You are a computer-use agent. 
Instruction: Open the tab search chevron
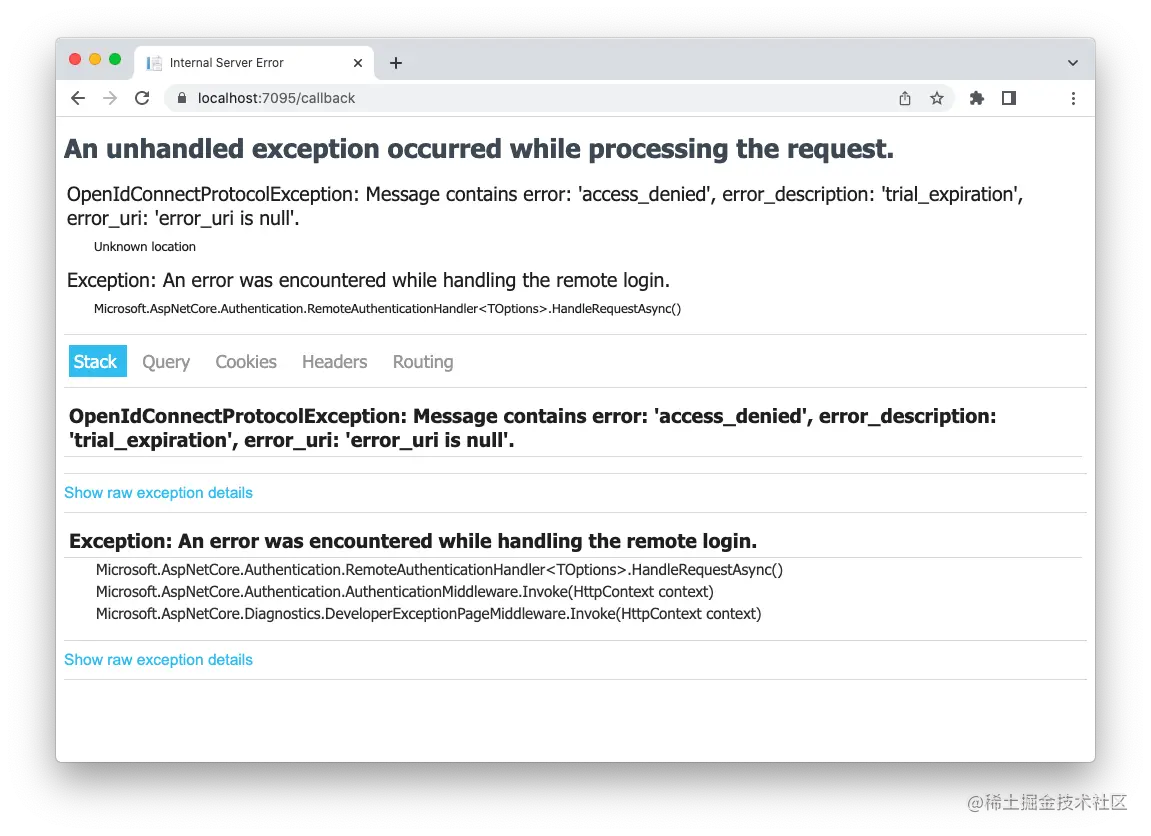(1073, 62)
